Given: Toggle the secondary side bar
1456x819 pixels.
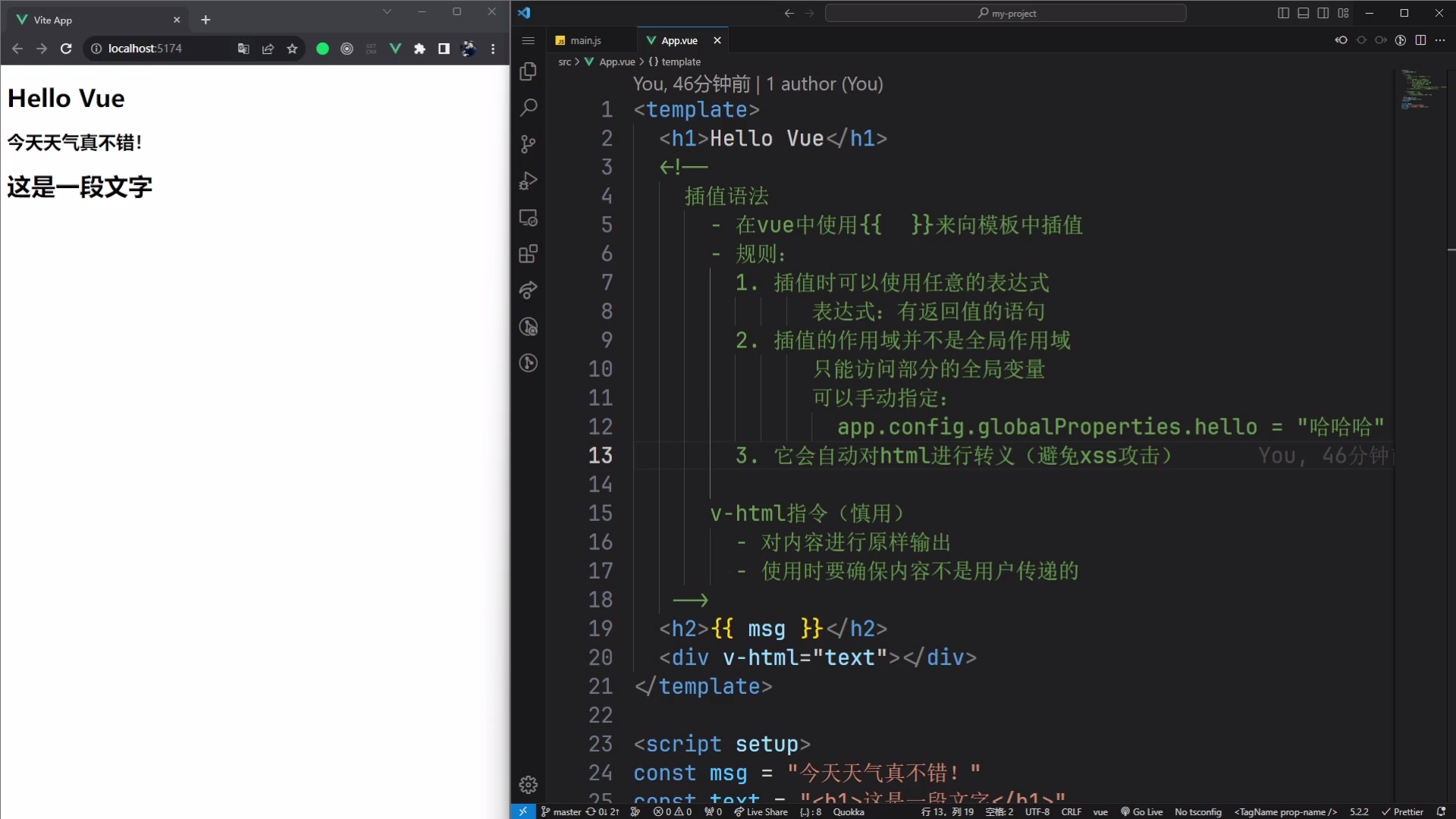Looking at the screenshot, I should [x=1323, y=13].
